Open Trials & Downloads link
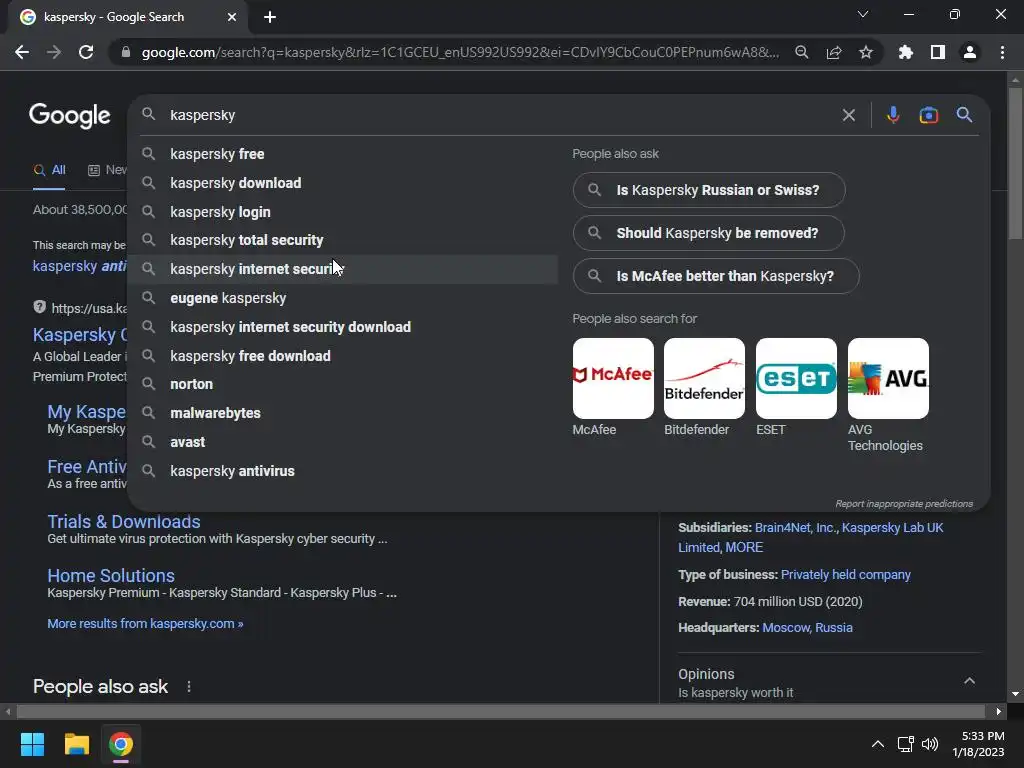 (123, 522)
